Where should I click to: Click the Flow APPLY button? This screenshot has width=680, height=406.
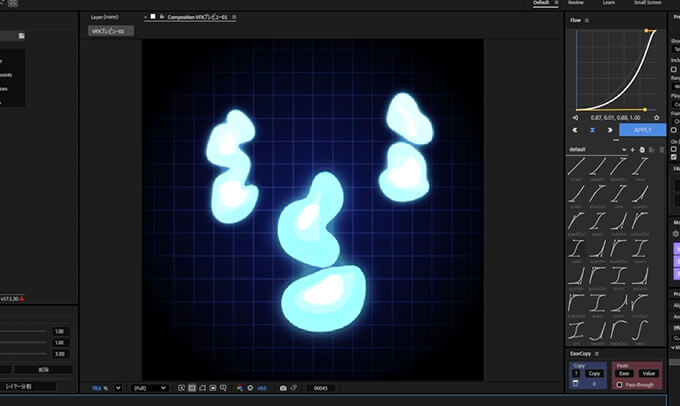tap(643, 130)
